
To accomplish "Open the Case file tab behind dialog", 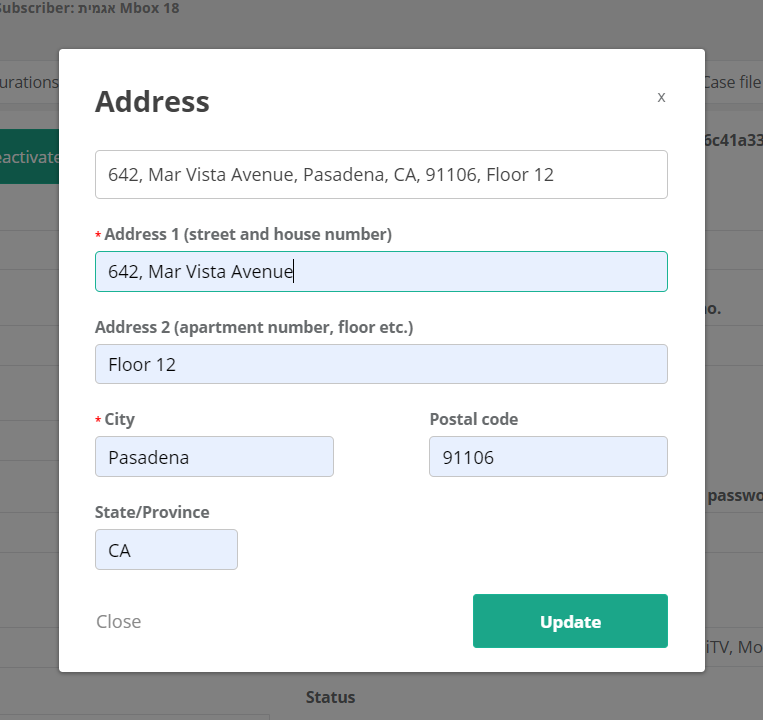I will 733,82.
